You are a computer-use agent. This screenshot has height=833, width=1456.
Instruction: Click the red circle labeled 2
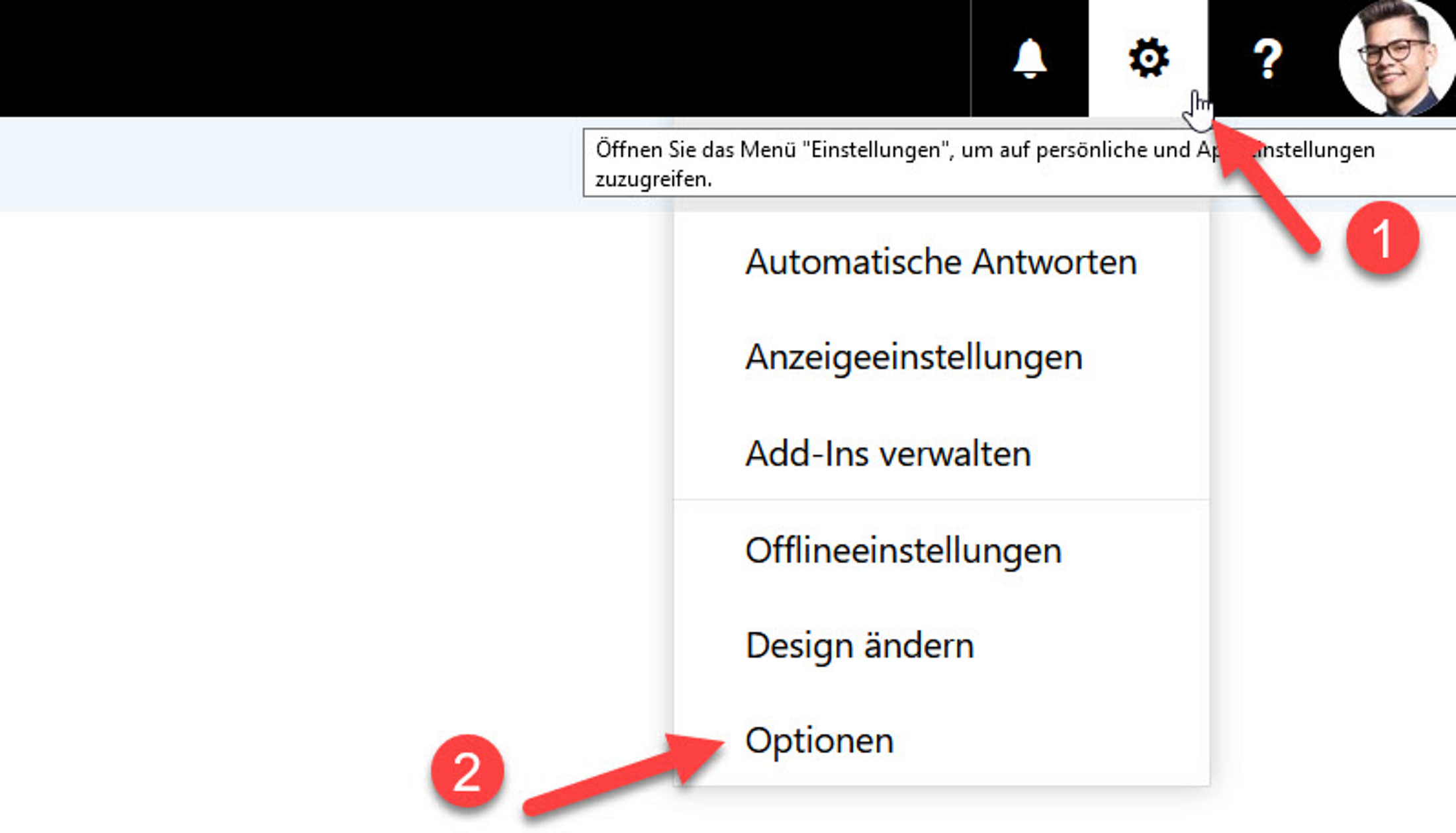point(467,771)
